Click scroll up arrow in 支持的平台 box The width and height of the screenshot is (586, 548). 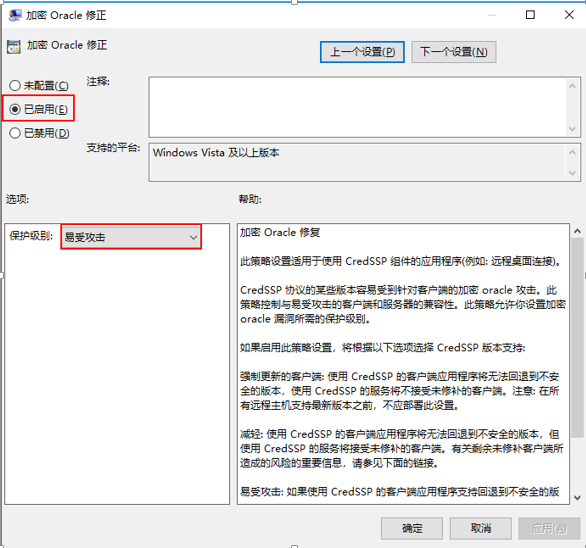pos(572,152)
